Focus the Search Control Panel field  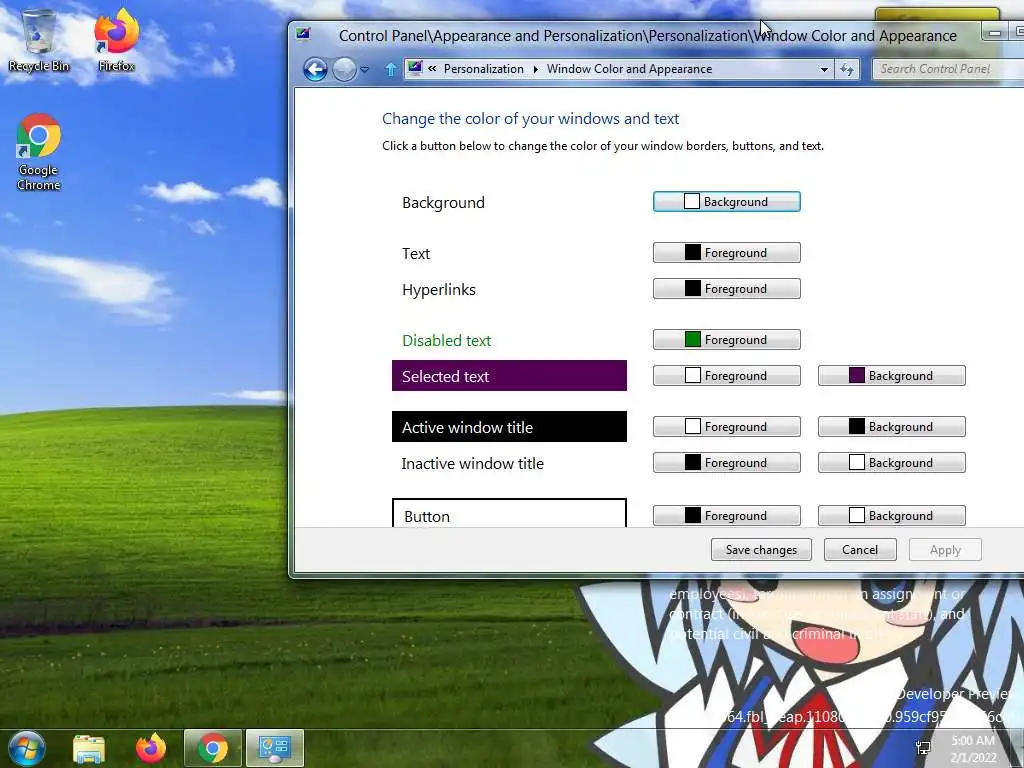(948, 69)
